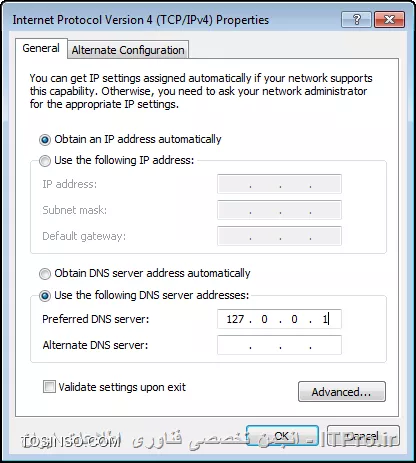The height and width of the screenshot is (463, 416).
Task: Confirm with the OK button
Action: click(282, 436)
